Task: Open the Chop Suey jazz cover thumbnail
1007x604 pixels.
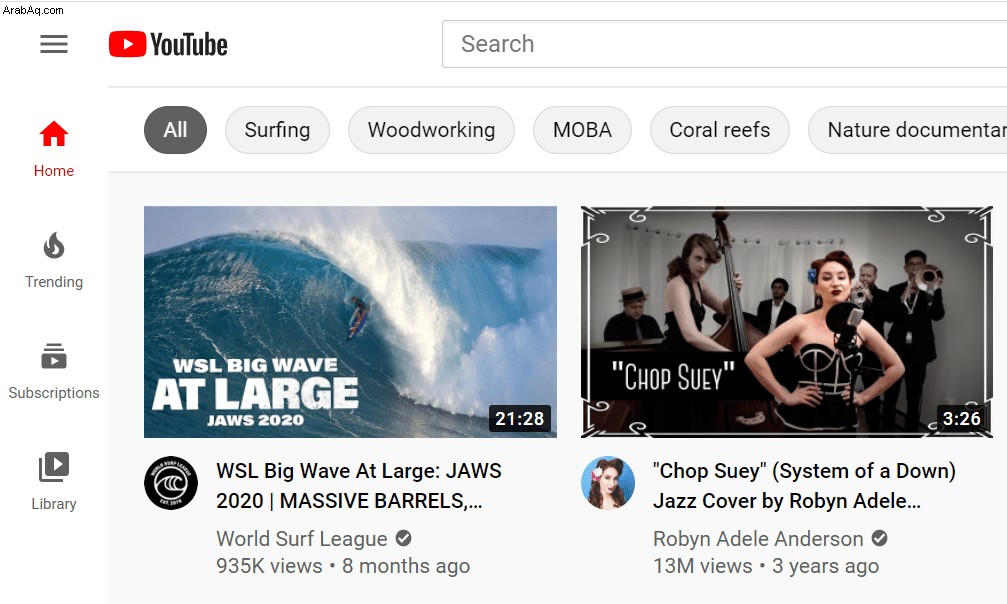Action: coord(787,322)
